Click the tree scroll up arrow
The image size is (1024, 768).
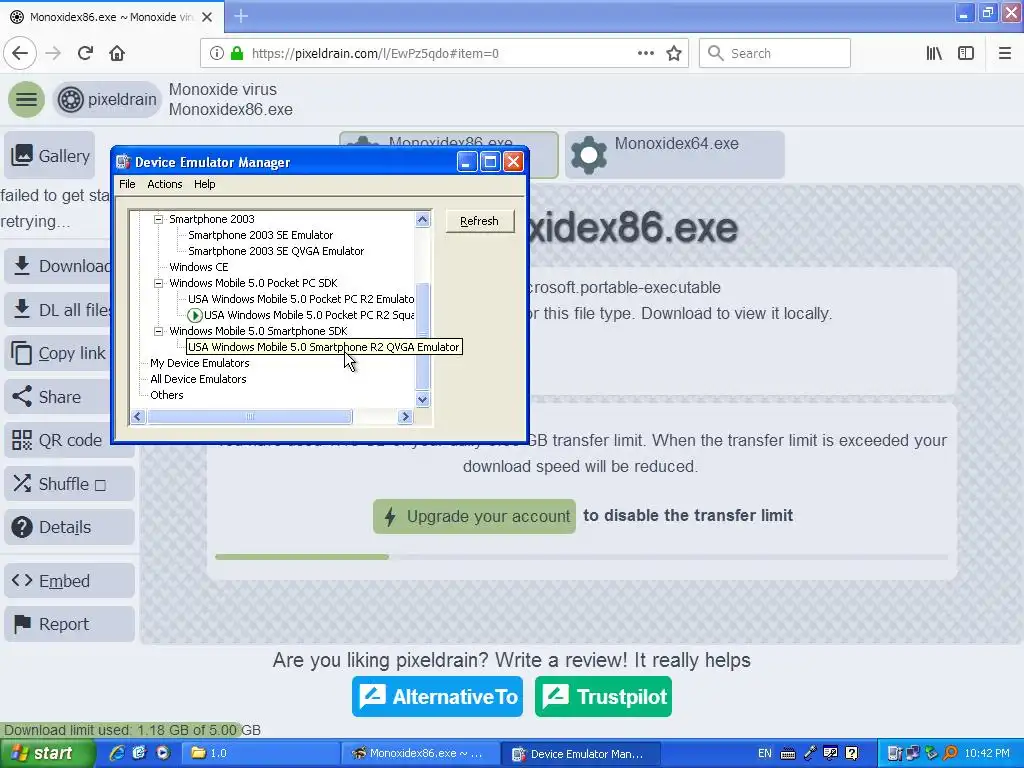[x=423, y=219]
